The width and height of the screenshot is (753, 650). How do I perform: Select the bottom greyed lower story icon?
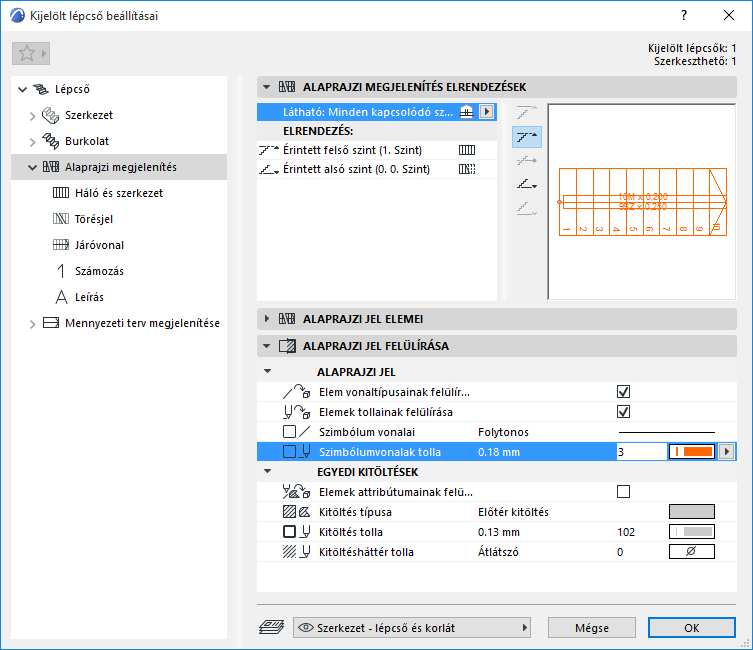pyautogui.click(x=527, y=208)
